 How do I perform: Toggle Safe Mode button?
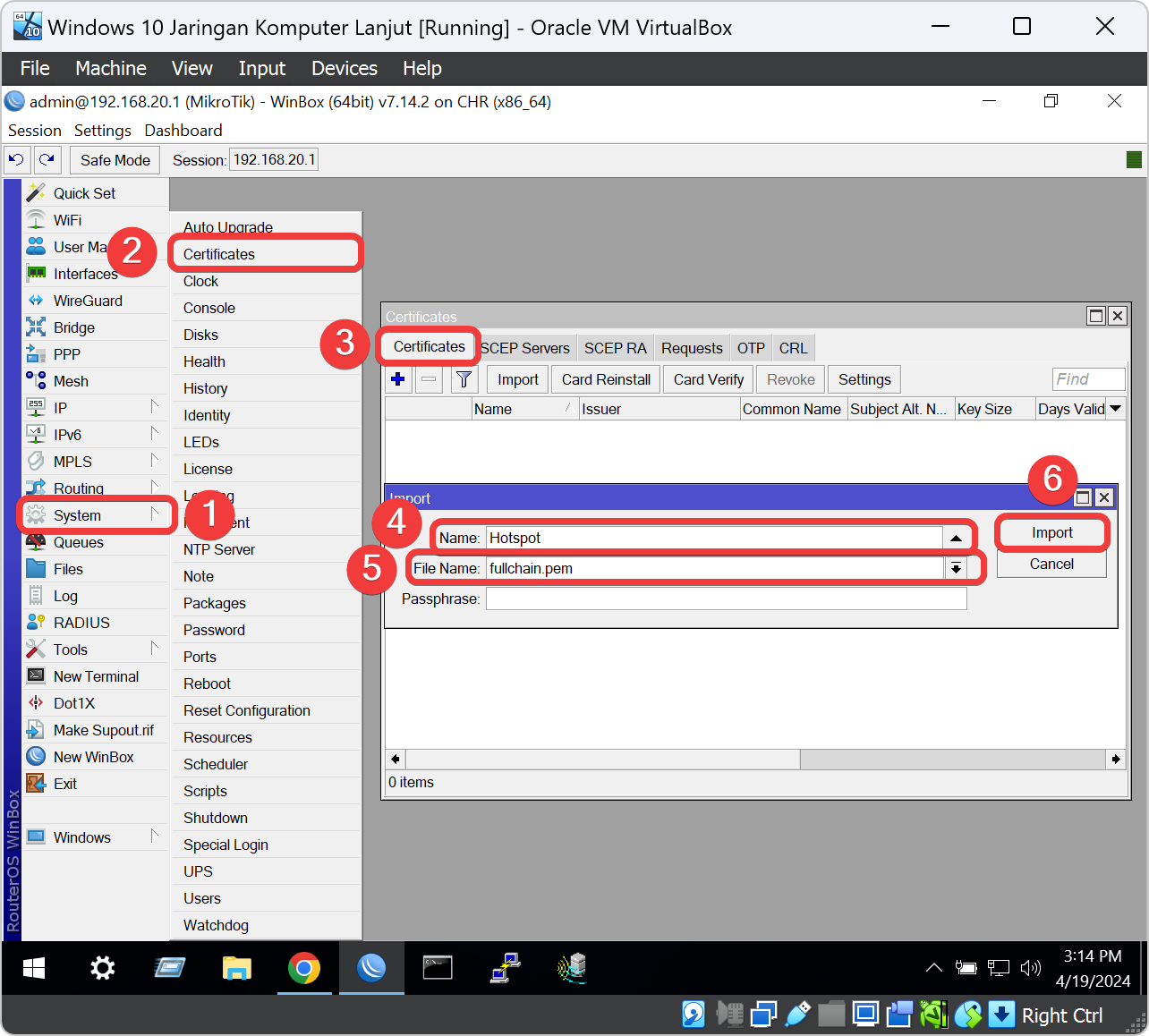pos(115,160)
